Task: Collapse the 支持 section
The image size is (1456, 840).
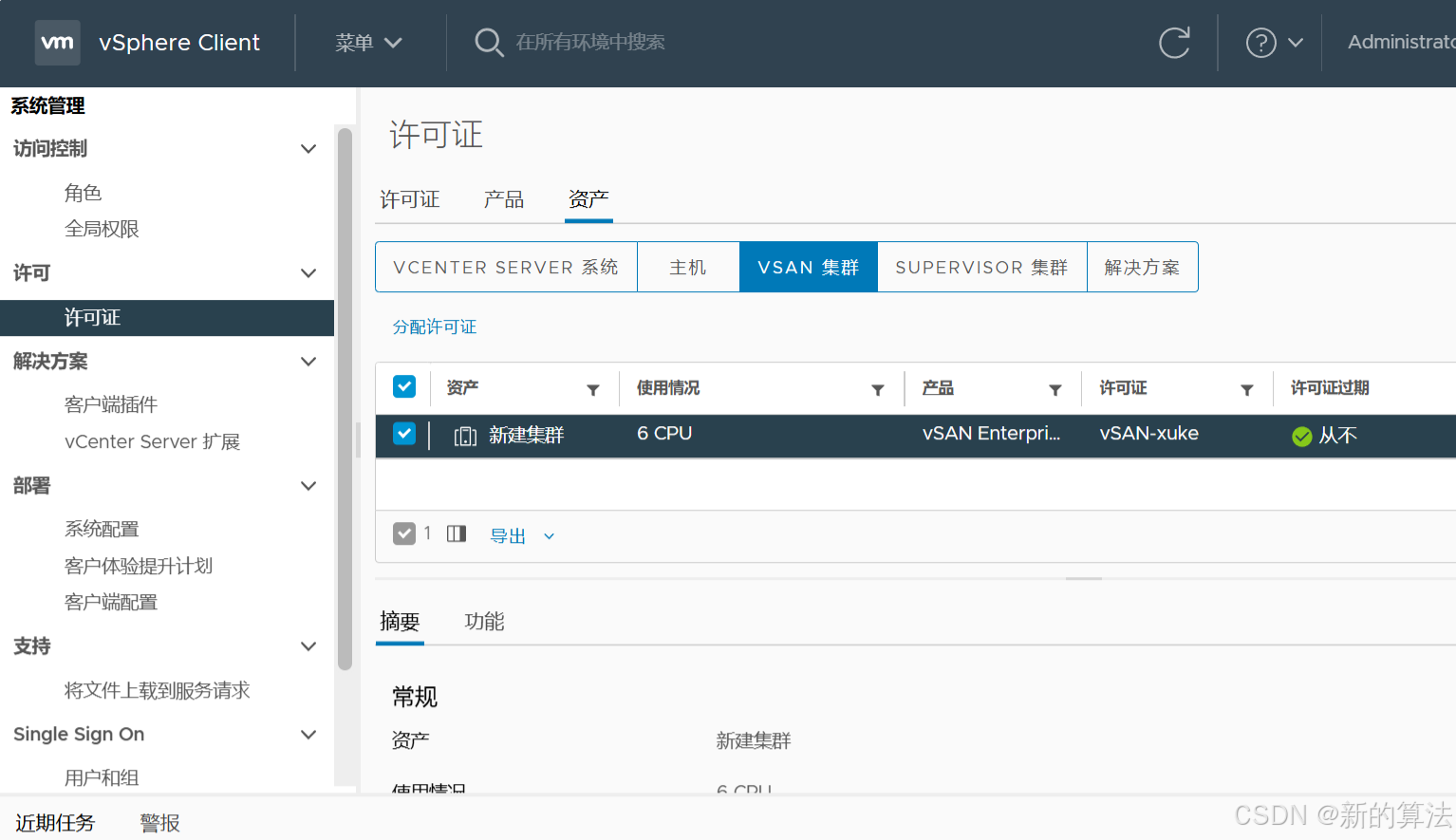Action: point(308,646)
